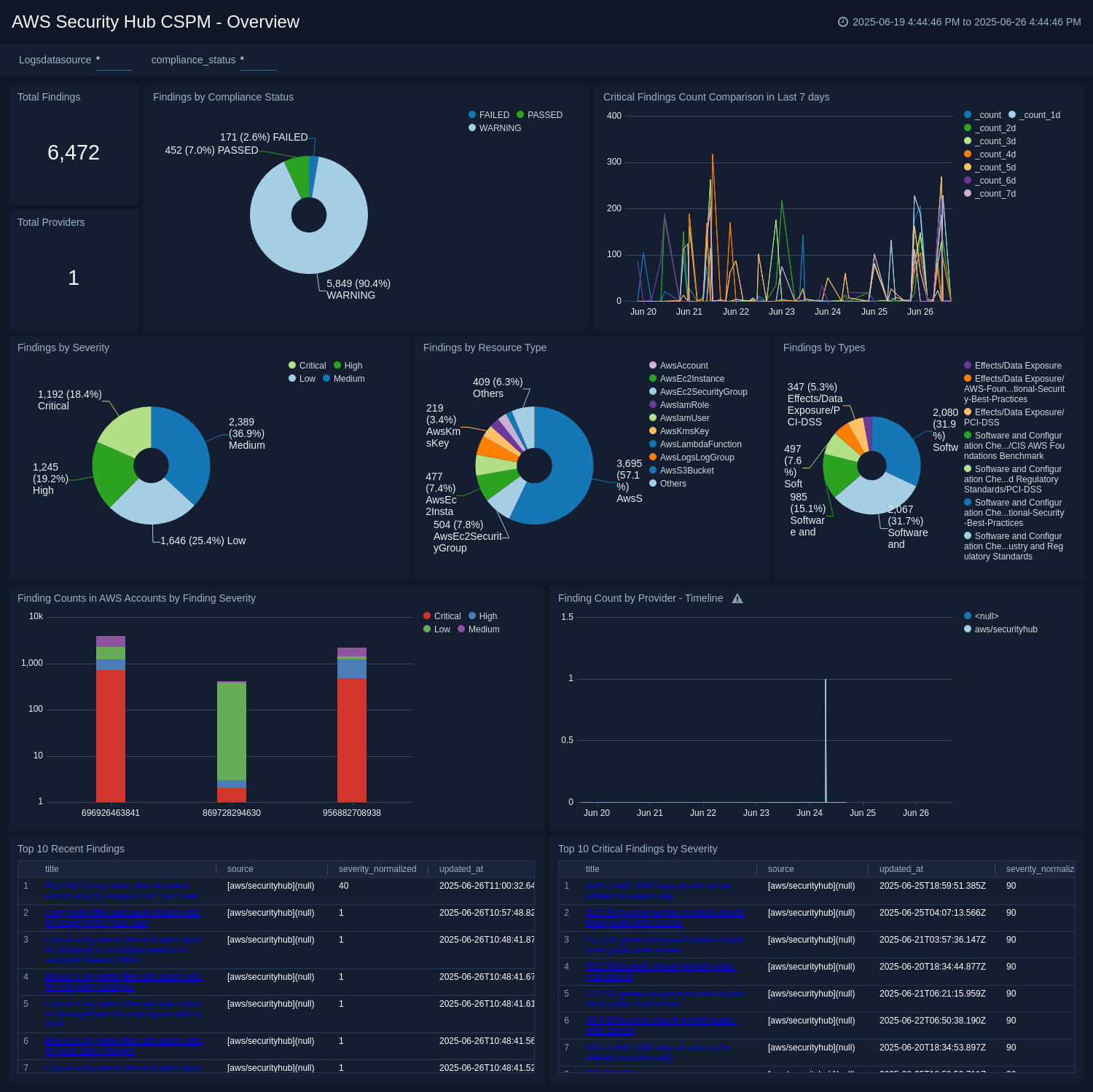Click the bar for account 956882708938
The height and width of the screenshot is (1092, 1093).
tap(352, 725)
